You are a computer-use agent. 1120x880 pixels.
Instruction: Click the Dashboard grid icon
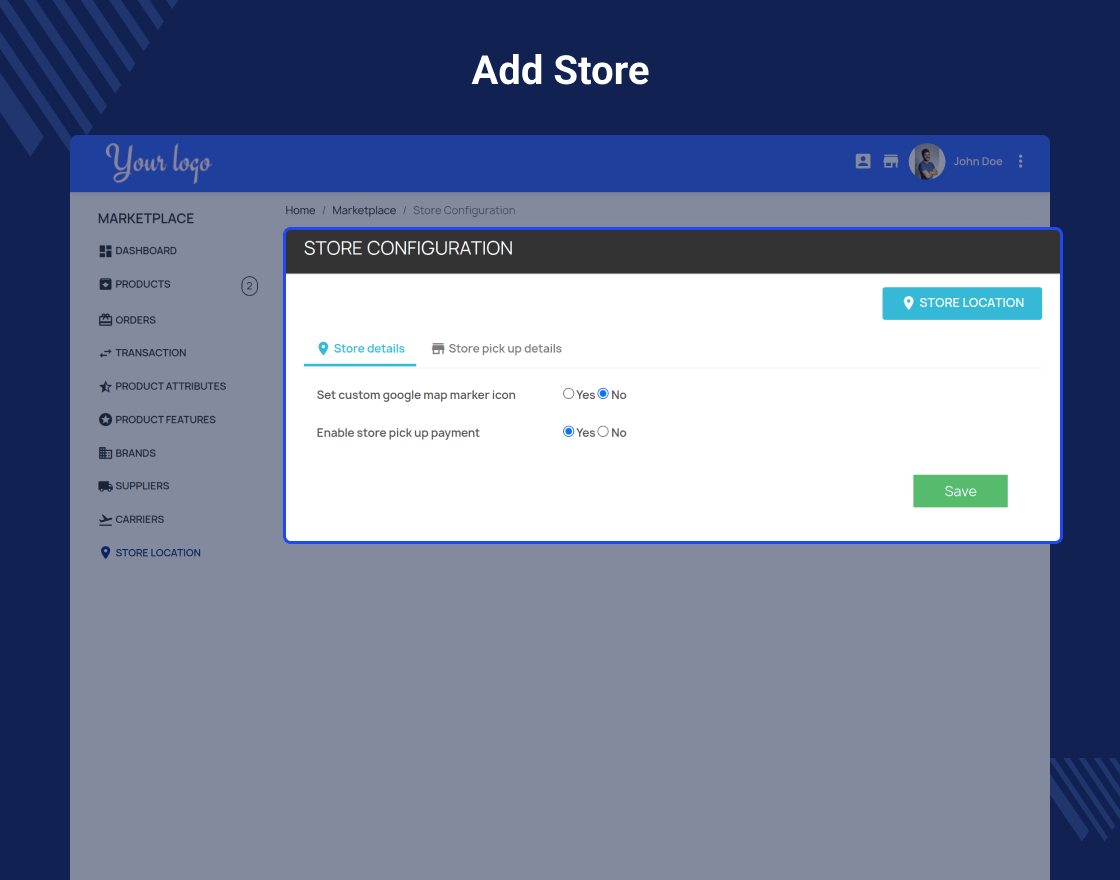(x=105, y=251)
